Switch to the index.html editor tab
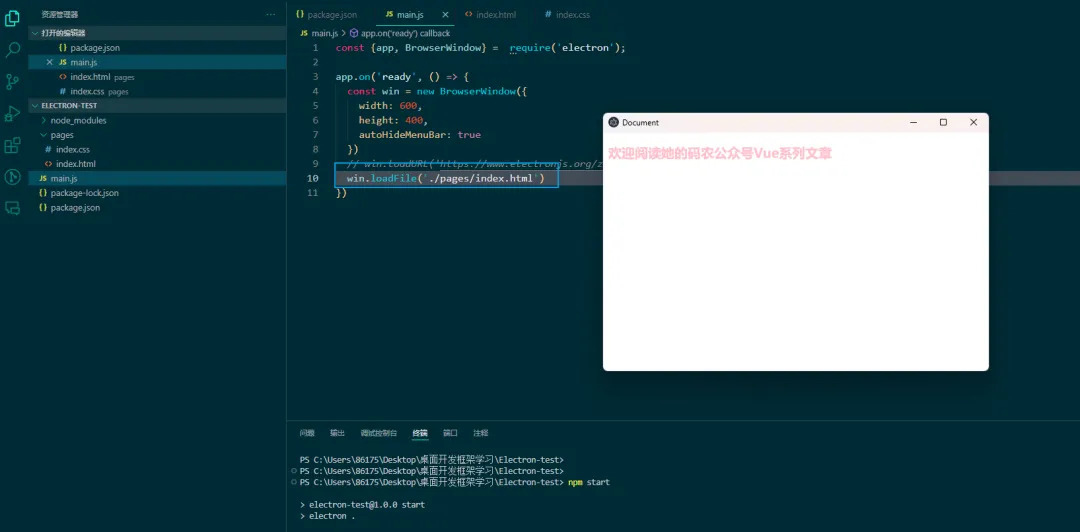The image size is (1080, 532). tap(490, 14)
